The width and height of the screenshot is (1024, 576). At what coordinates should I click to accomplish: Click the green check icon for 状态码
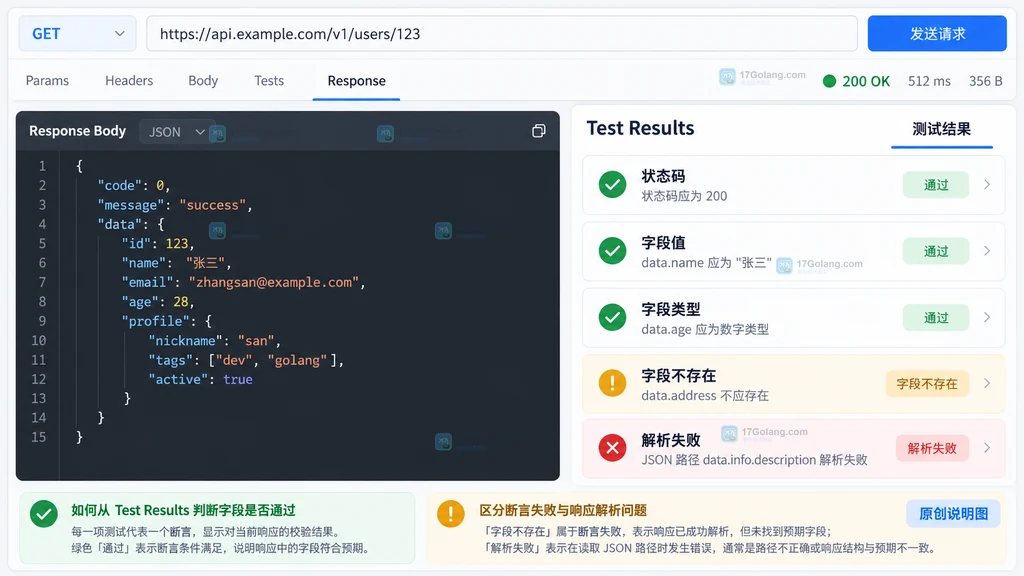(x=613, y=185)
